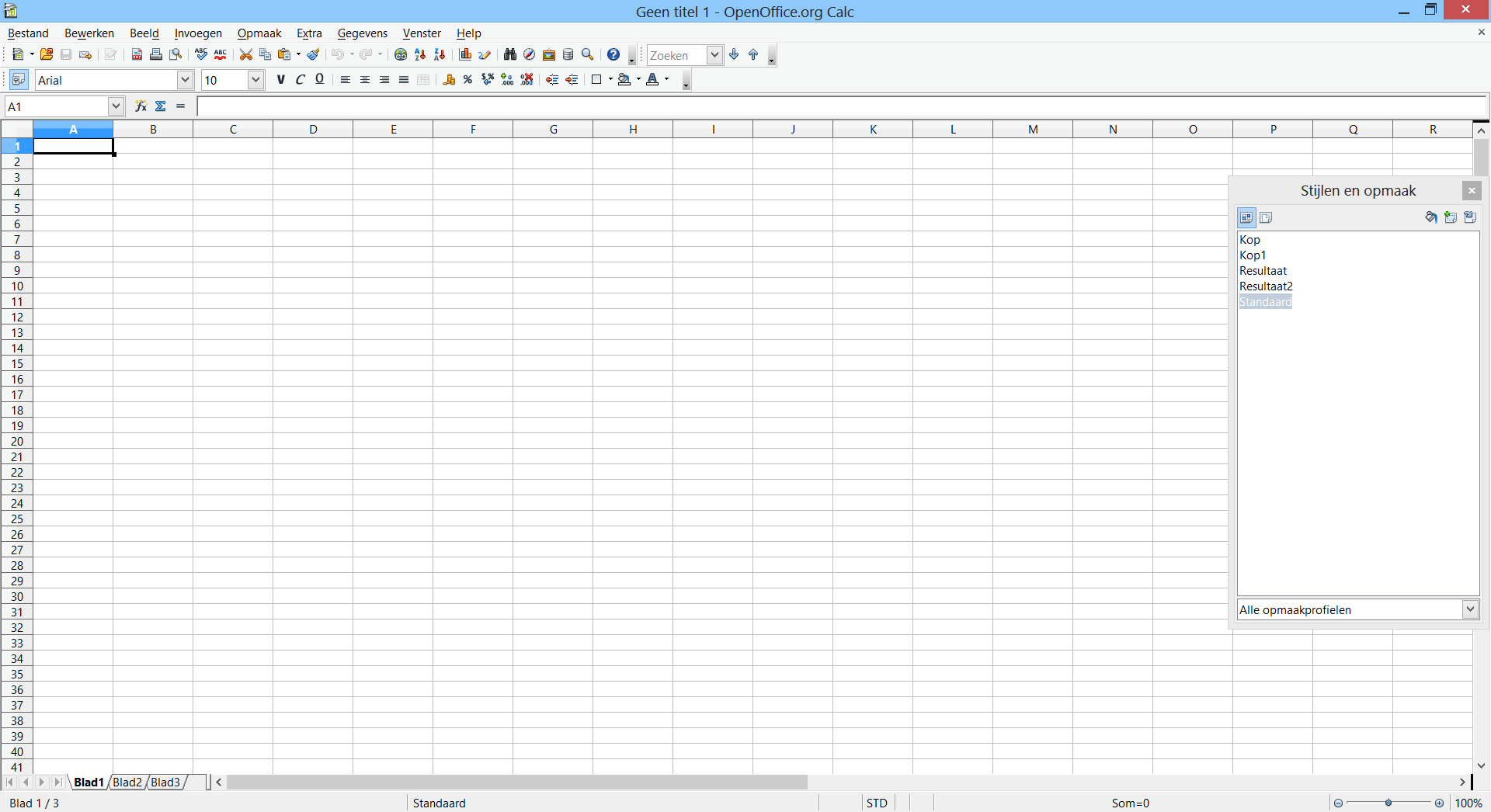The width and height of the screenshot is (1491, 812).
Task: Open the Extra menu
Action: point(309,33)
